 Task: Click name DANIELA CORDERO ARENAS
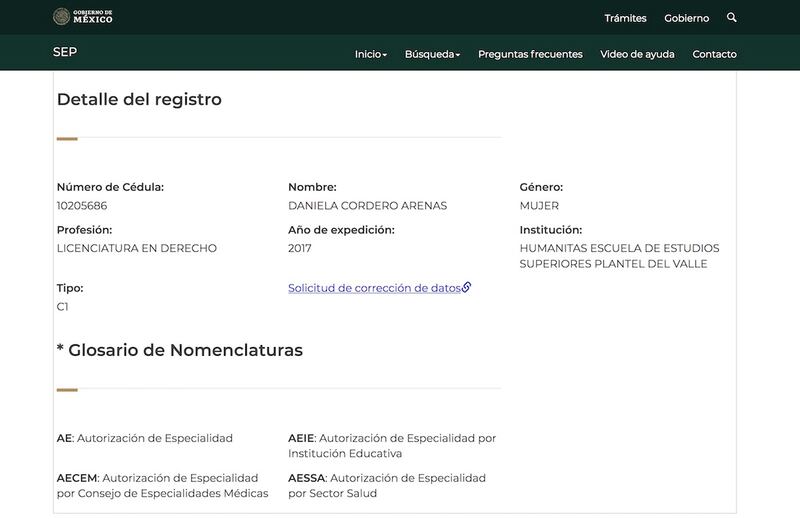[367, 206]
